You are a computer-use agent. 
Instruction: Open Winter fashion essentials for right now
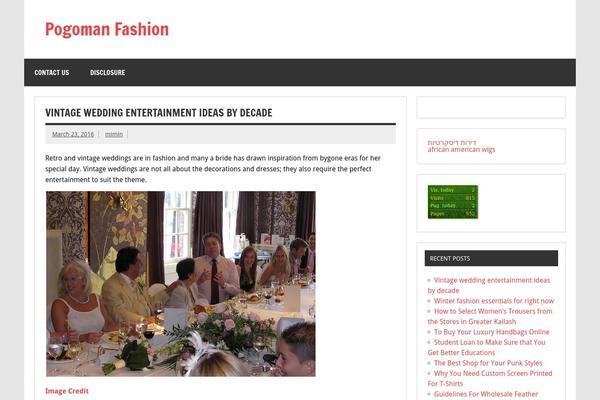pyautogui.click(x=494, y=301)
